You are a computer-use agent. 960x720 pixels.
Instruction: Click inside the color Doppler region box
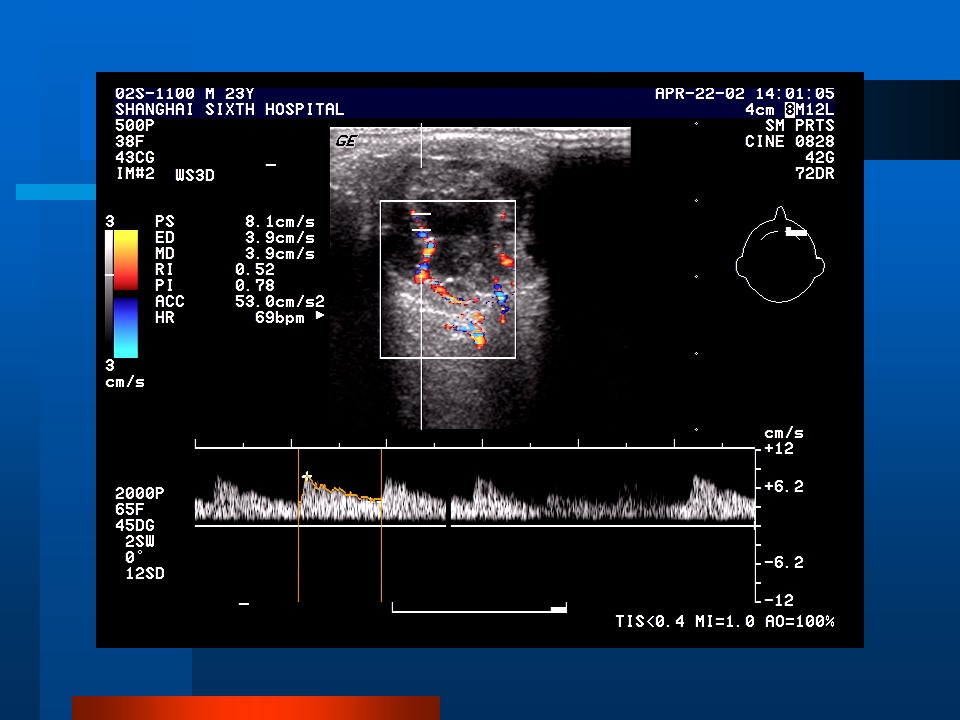coord(447,279)
